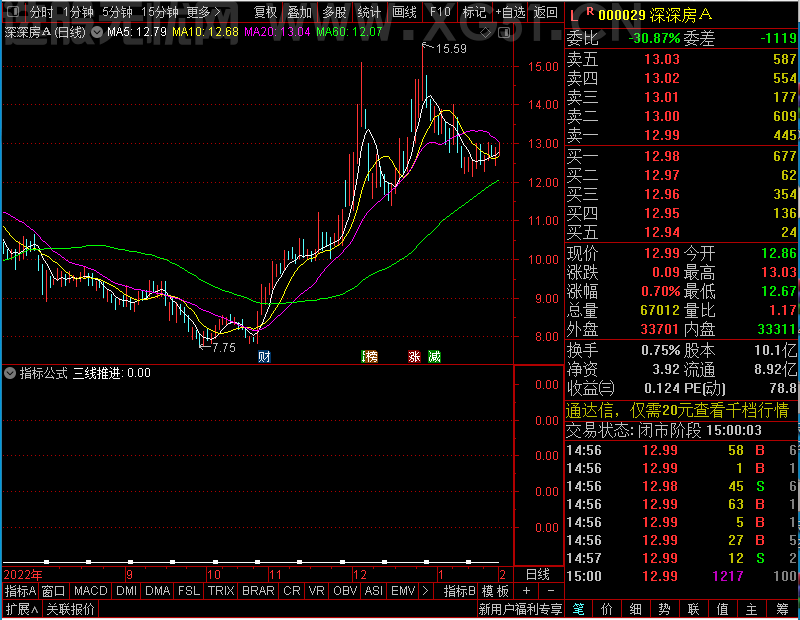This screenshot has height=620, width=800.
Task: Select the 5分钟 period
Action: [117, 12]
